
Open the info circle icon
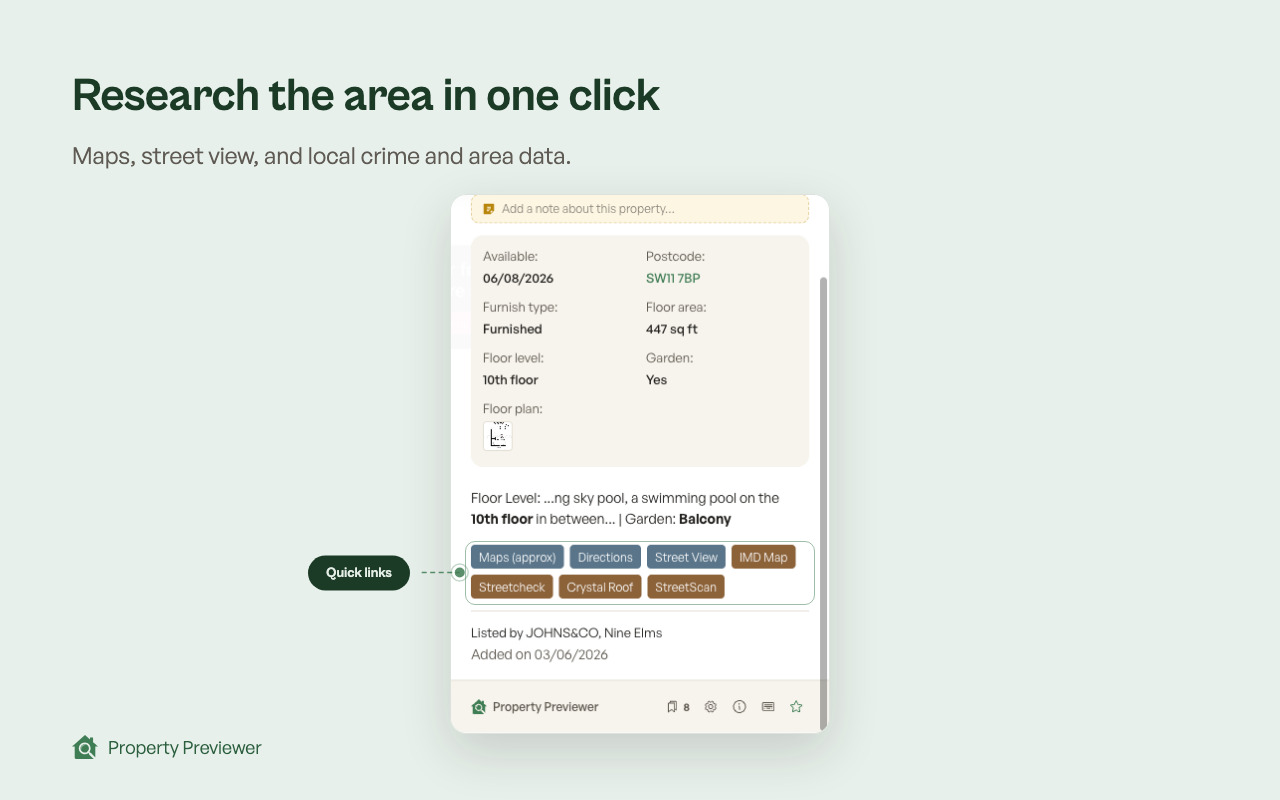(x=740, y=707)
